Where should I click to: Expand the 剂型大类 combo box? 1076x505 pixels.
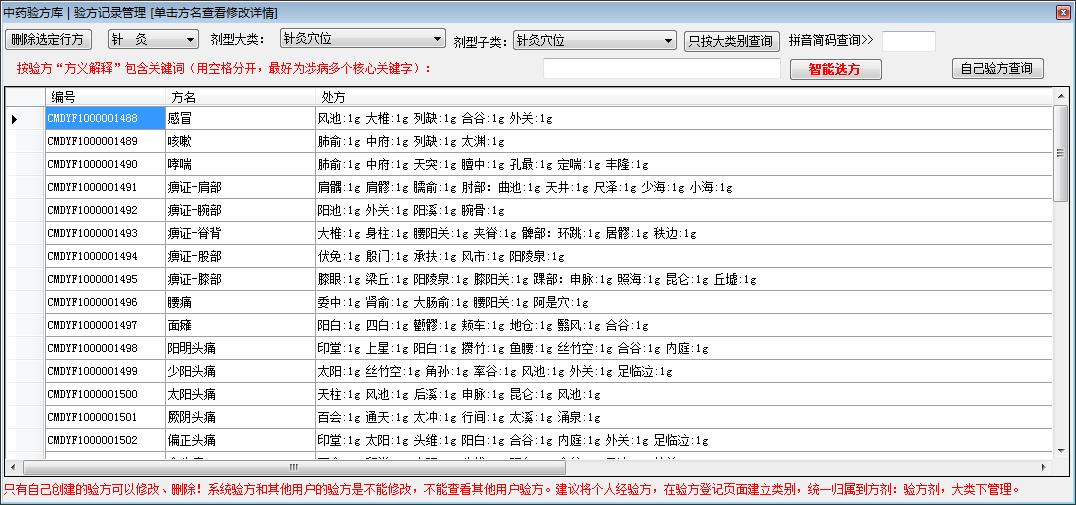point(437,39)
